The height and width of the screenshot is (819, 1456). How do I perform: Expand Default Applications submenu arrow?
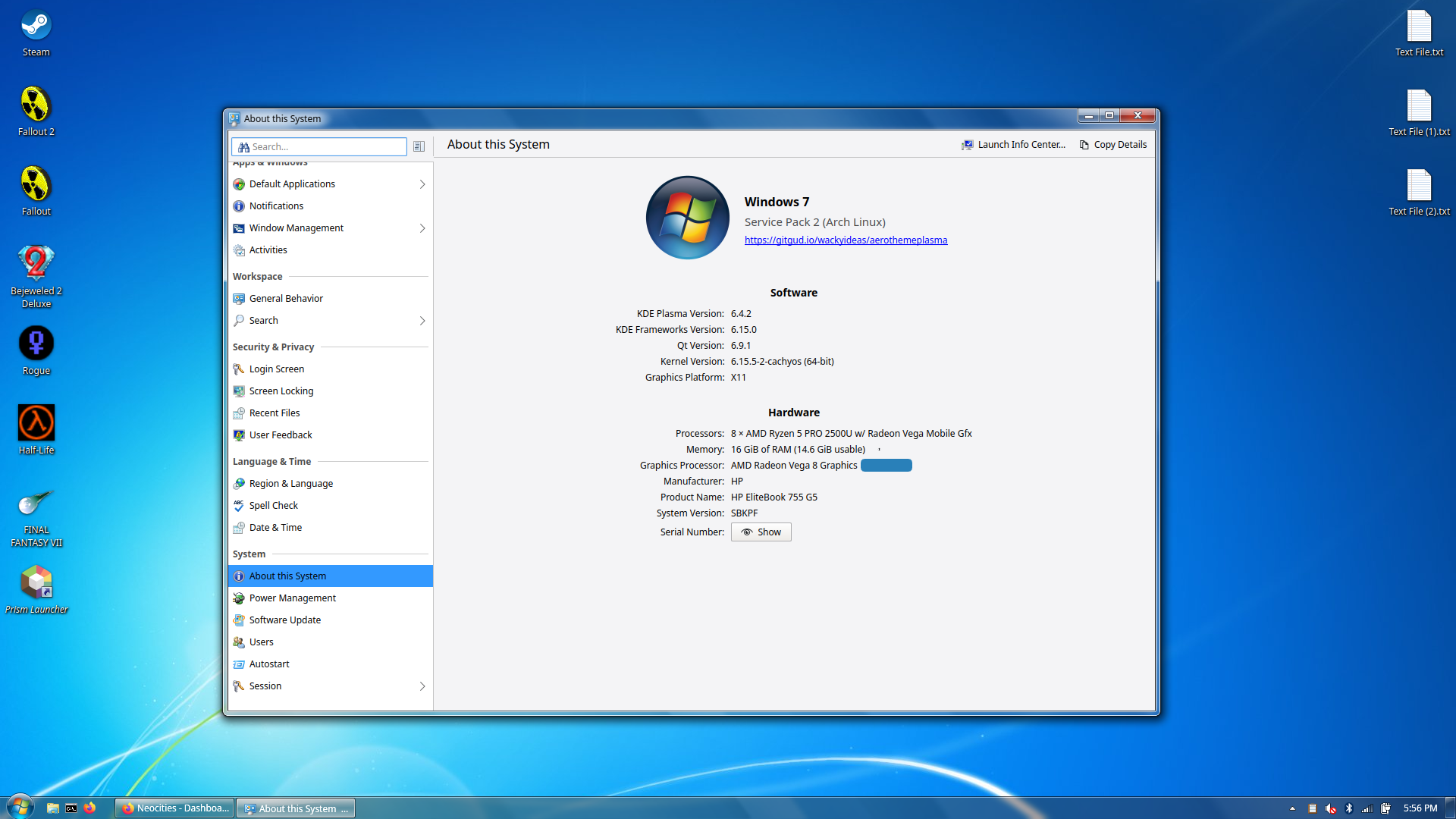tap(422, 184)
